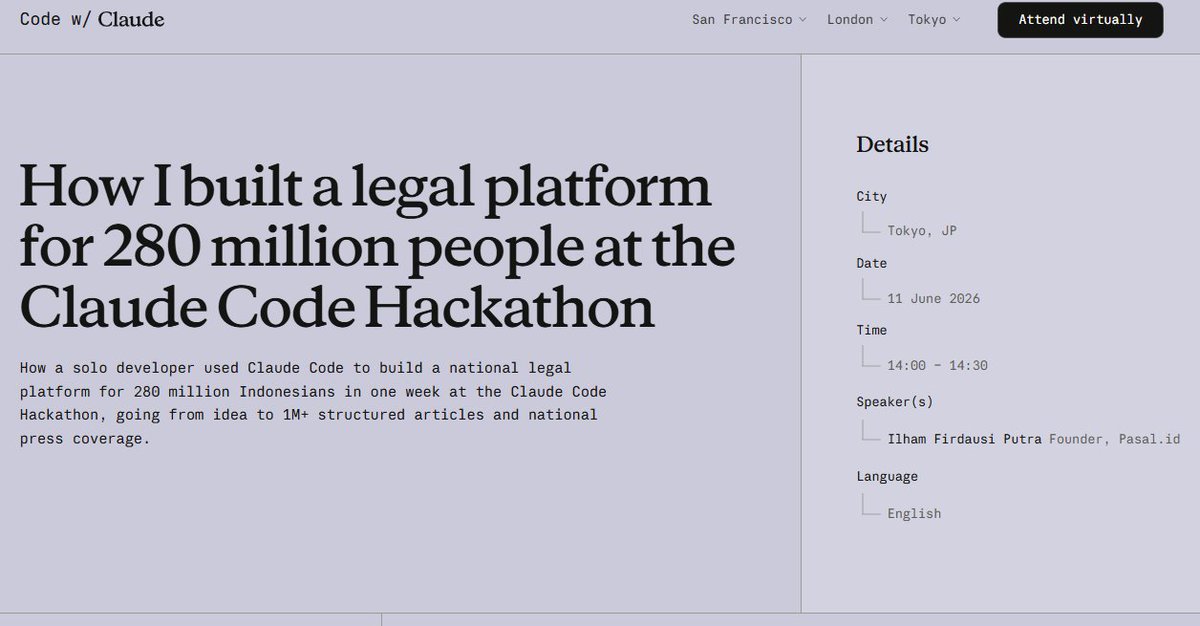Select the Tokyo, JP value
Viewport: 1200px width, 626px height.
[x=922, y=231]
